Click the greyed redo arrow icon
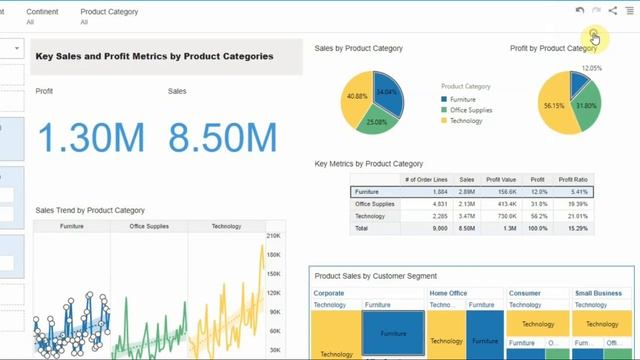640x360 pixels. click(x=596, y=11)
